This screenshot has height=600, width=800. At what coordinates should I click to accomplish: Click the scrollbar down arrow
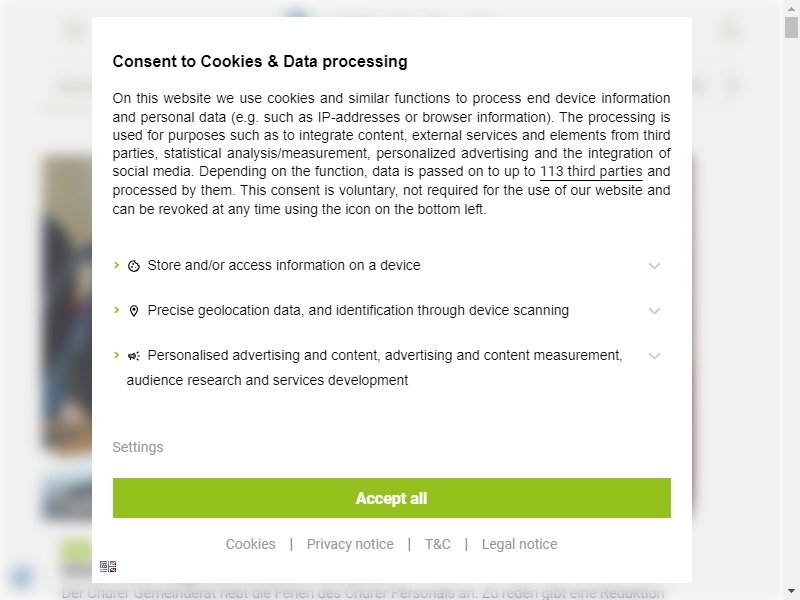click(791, 591)
